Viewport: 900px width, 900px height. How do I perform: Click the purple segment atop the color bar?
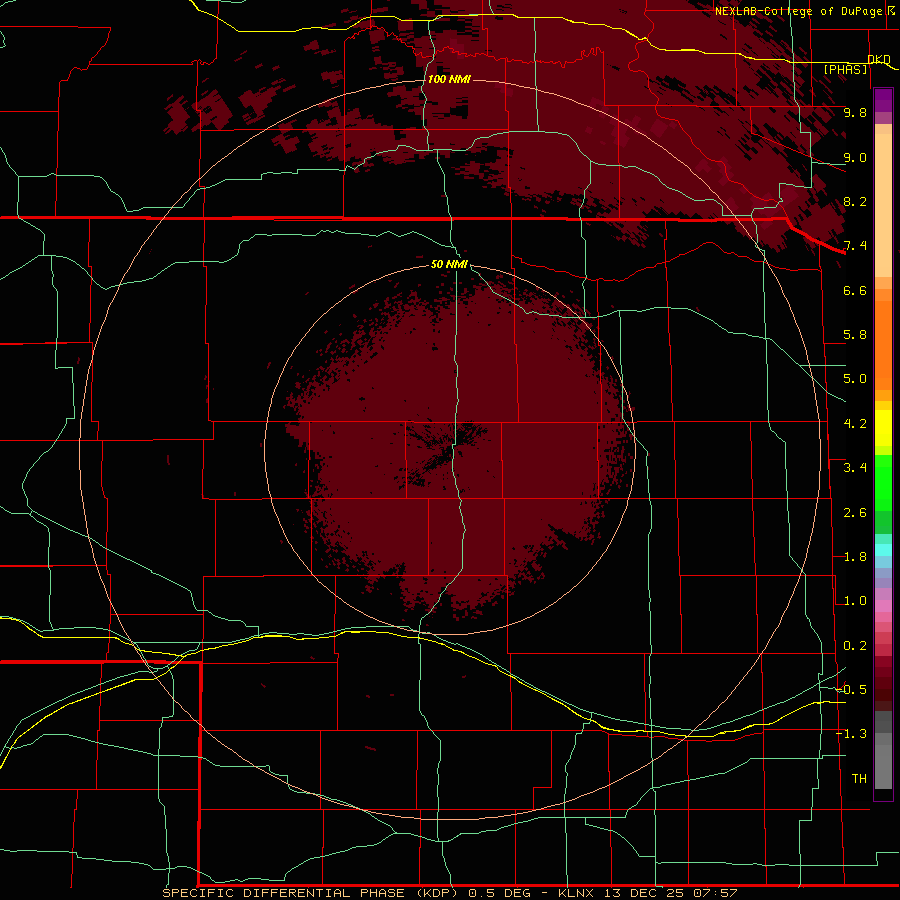[x=883, y=100]
